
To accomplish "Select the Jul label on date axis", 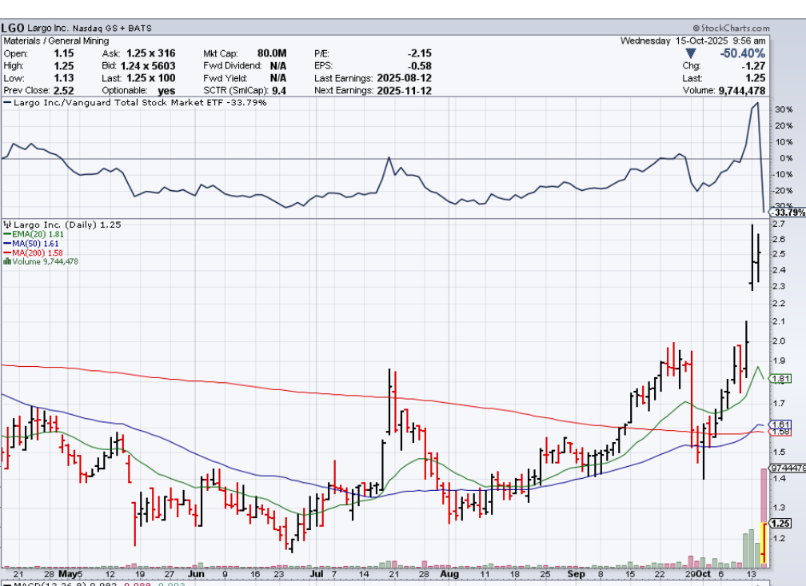I will pos(316,575).
